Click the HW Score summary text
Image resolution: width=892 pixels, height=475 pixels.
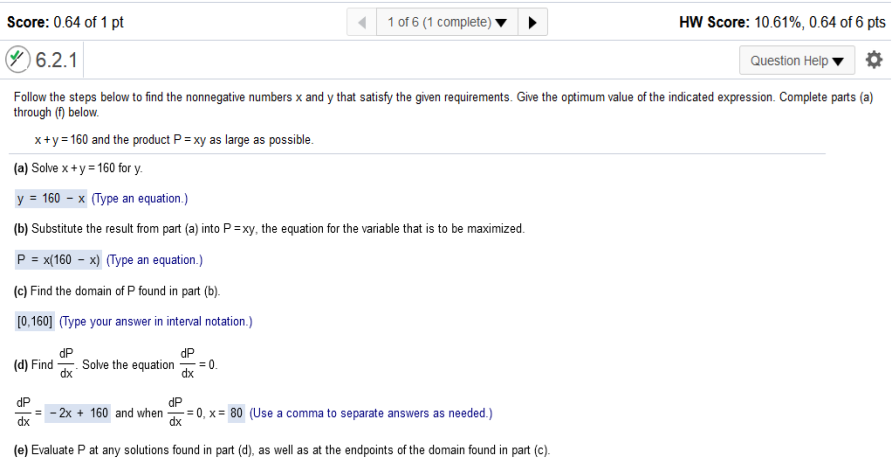(782, 22)
